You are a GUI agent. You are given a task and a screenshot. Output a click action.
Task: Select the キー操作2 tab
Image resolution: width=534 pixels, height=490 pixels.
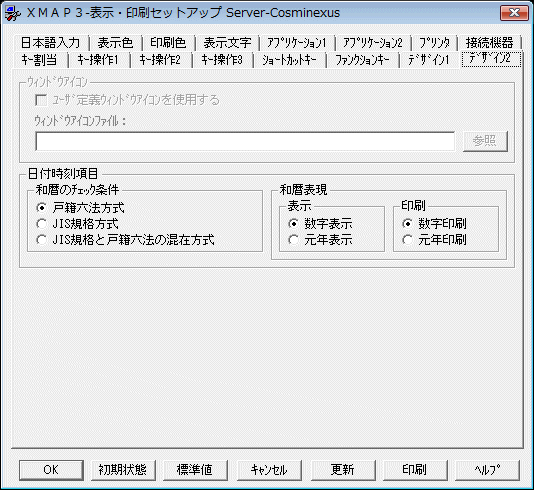tap(160, 60)
